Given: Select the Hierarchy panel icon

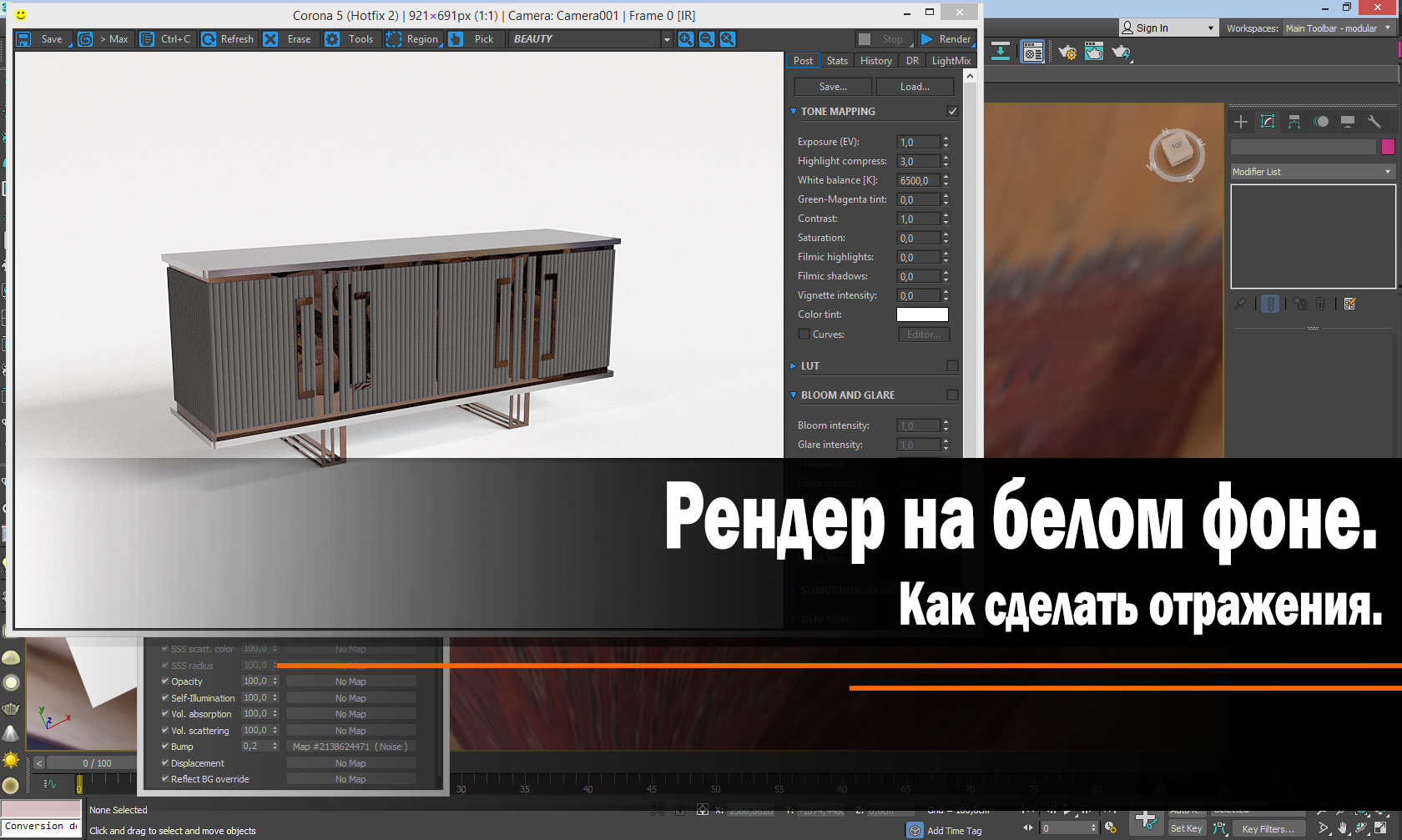Looking at the screenshot, I should point(1294,122).
